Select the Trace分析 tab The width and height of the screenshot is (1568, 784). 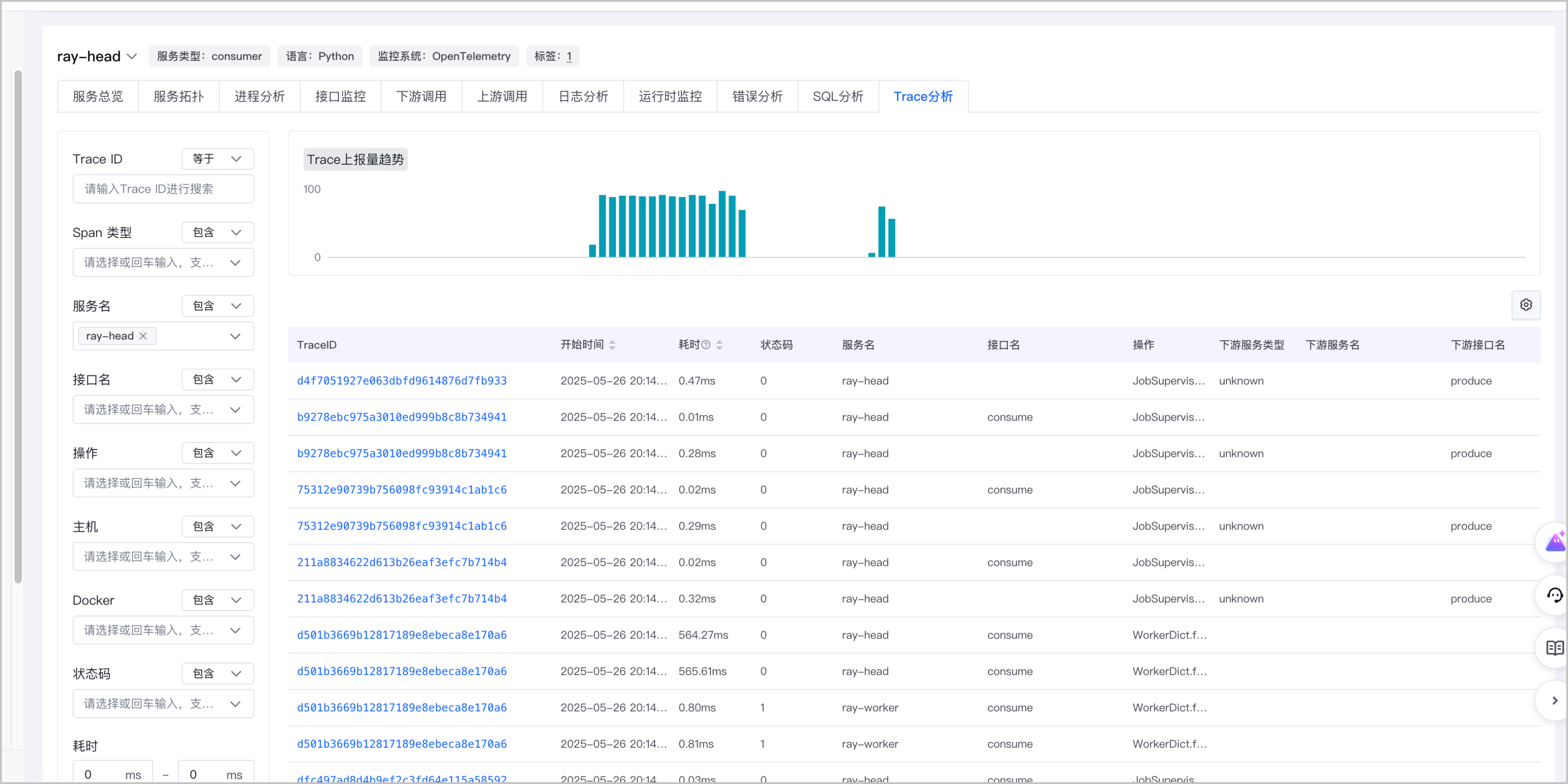click(x=923, y=97)
